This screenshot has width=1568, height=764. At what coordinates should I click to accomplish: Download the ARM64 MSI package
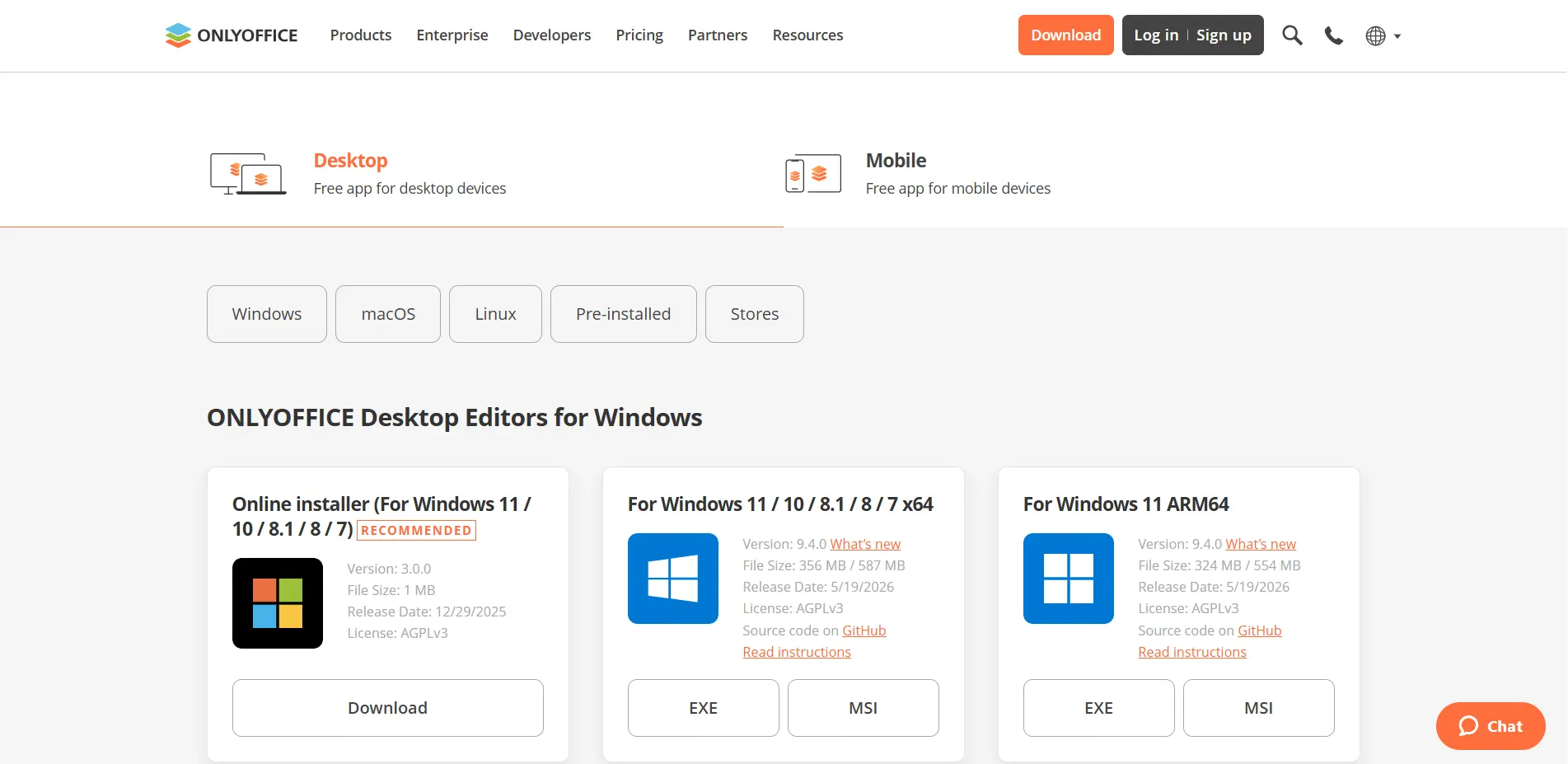pos(1259,708)
